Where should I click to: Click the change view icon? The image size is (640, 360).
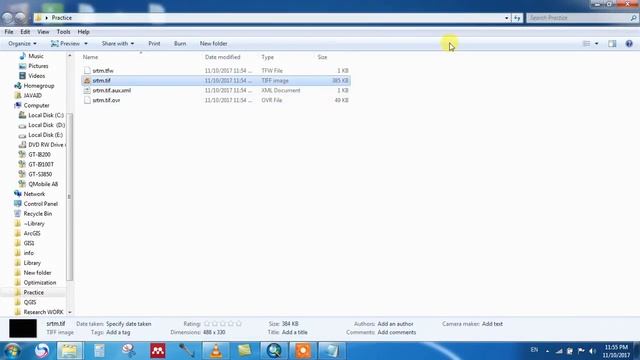coord(586,44)
